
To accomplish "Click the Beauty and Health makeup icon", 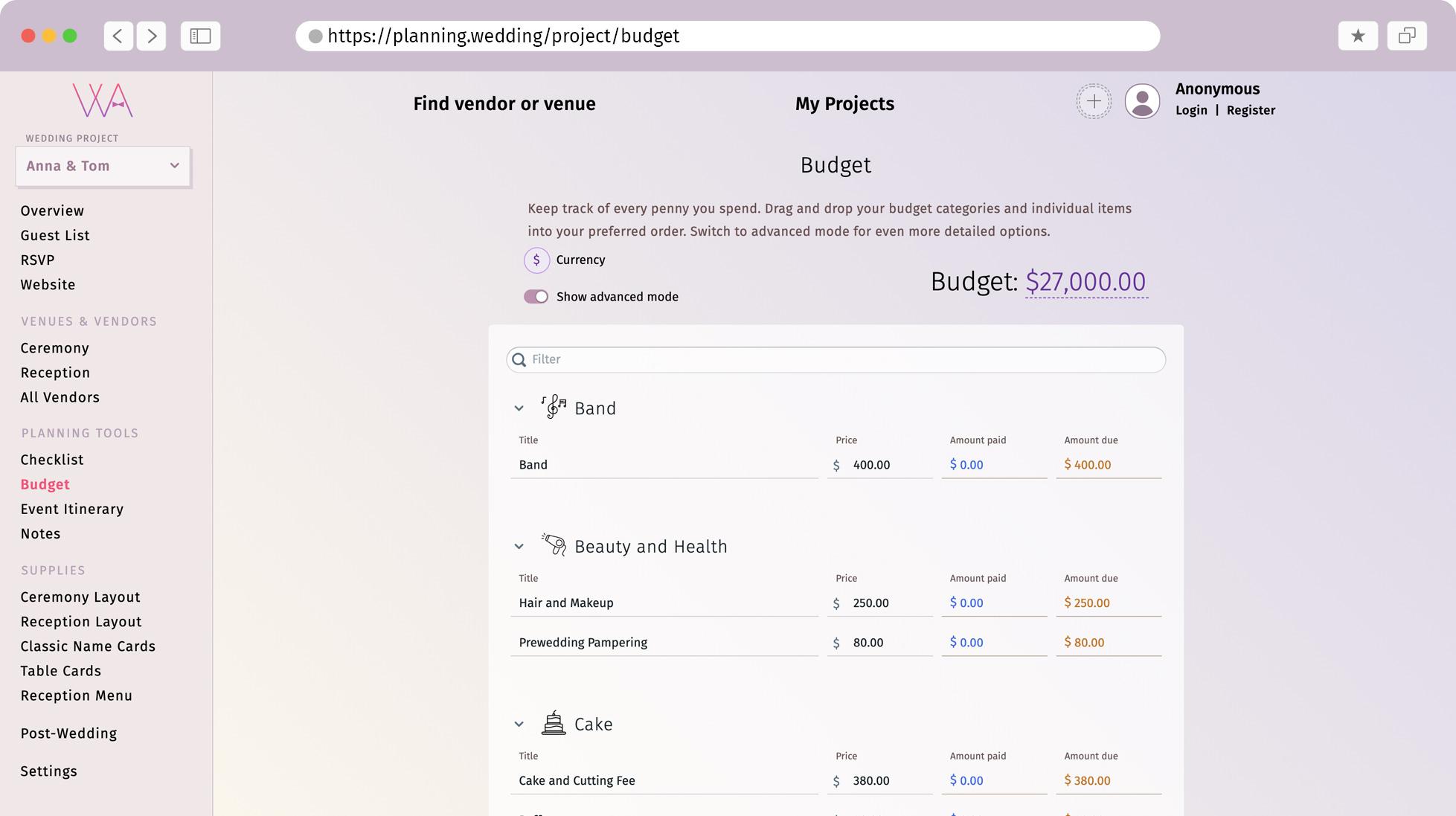I will (x=552, y=544).
